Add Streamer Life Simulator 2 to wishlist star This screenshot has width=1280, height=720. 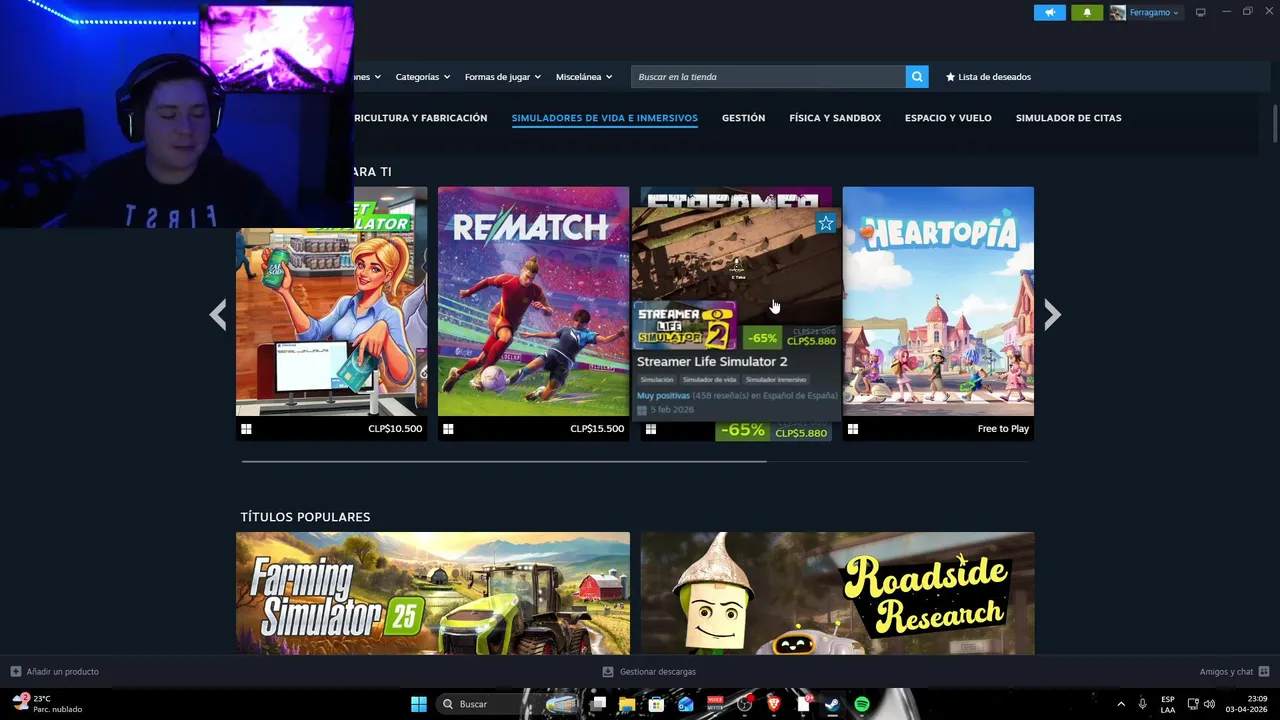point(826,223)
